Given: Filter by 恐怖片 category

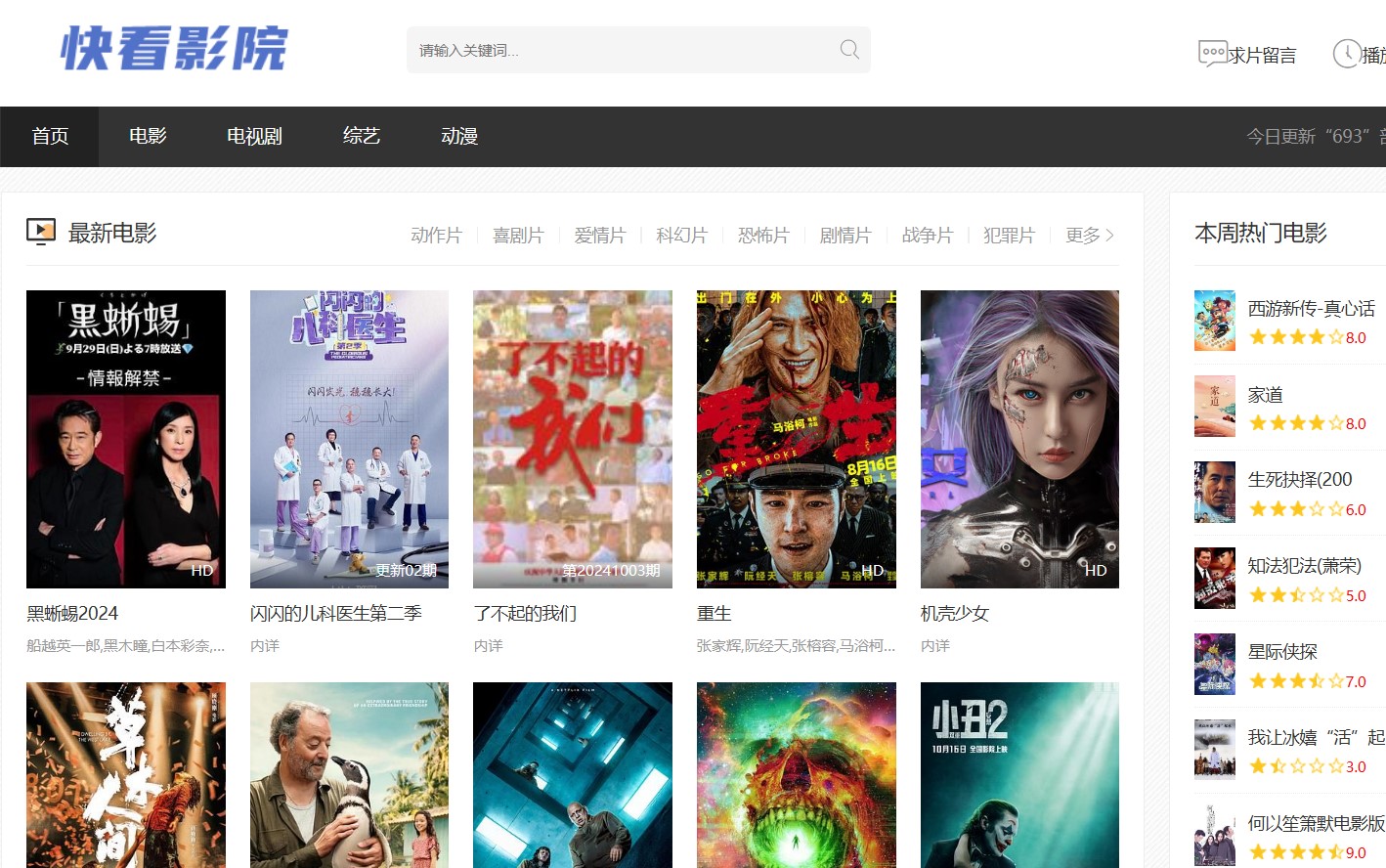Looking at the screenshot, I should pos(763,235).
